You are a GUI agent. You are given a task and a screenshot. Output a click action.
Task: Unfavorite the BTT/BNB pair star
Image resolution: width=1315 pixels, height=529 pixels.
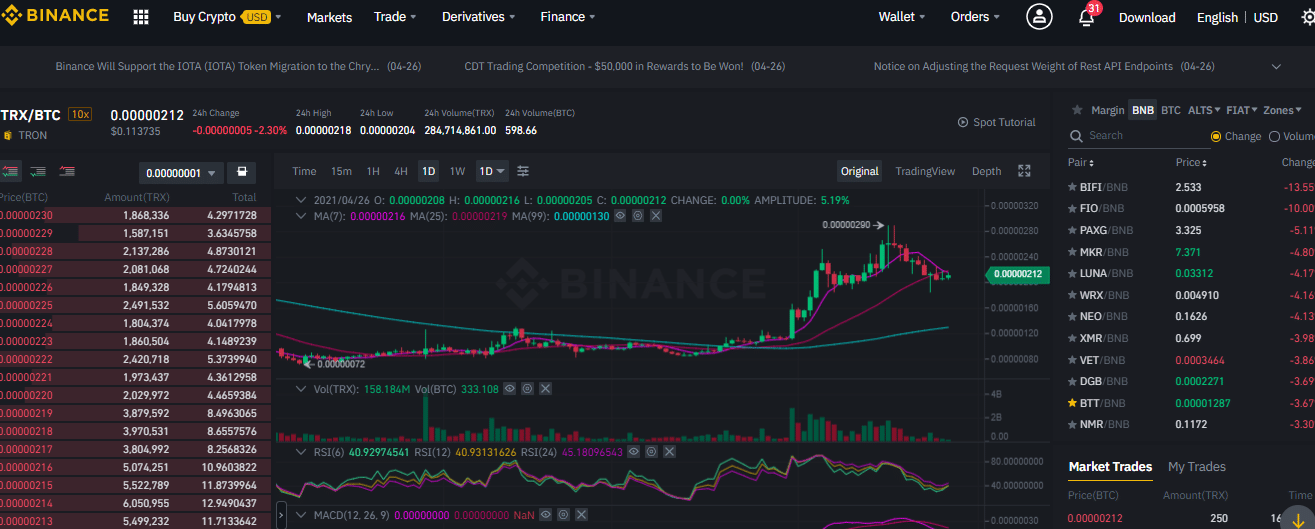[1073, 403]
